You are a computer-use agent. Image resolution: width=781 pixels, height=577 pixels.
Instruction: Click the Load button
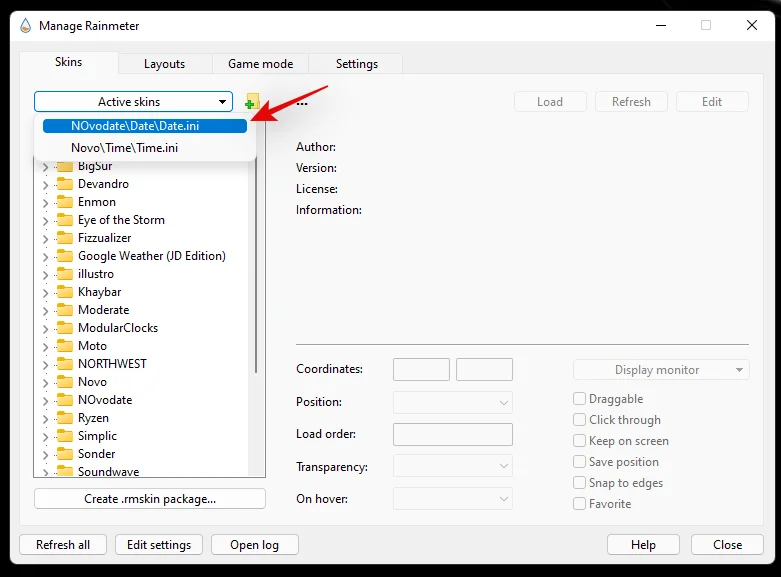(x=550, y=102)
